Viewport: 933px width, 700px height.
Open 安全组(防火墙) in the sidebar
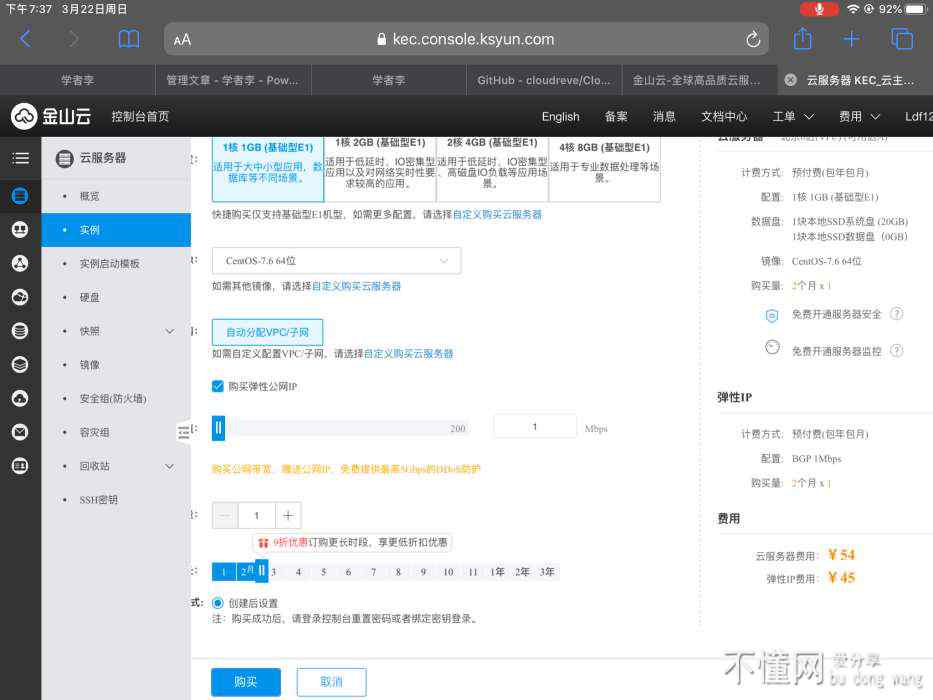(x=113, y=399)
